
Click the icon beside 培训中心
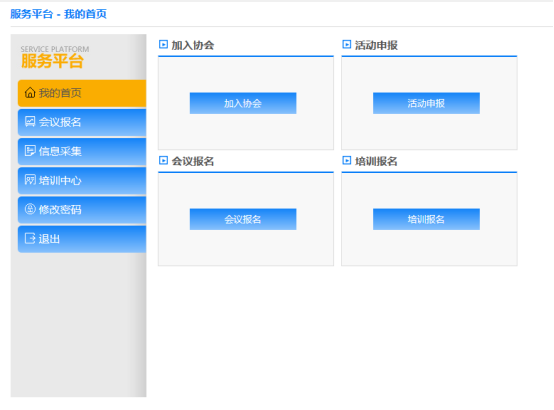30,180
